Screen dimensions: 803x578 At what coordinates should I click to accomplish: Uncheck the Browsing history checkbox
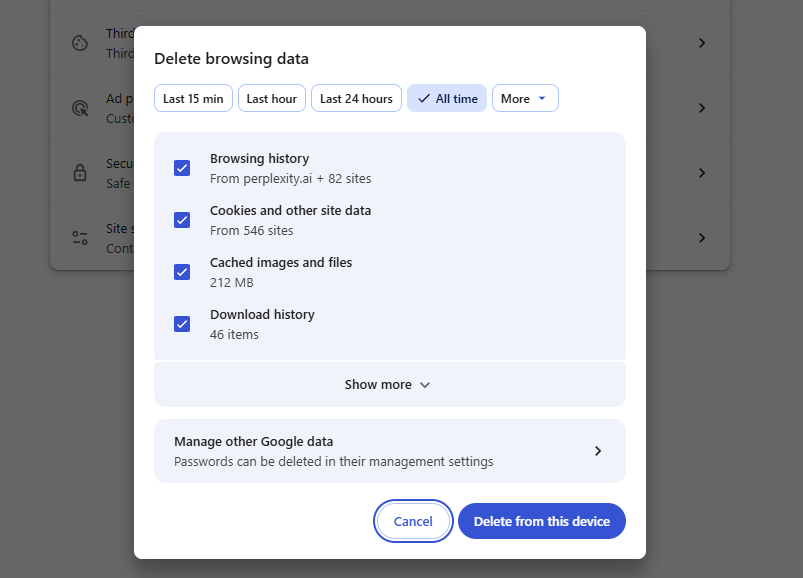pos(182,168)
